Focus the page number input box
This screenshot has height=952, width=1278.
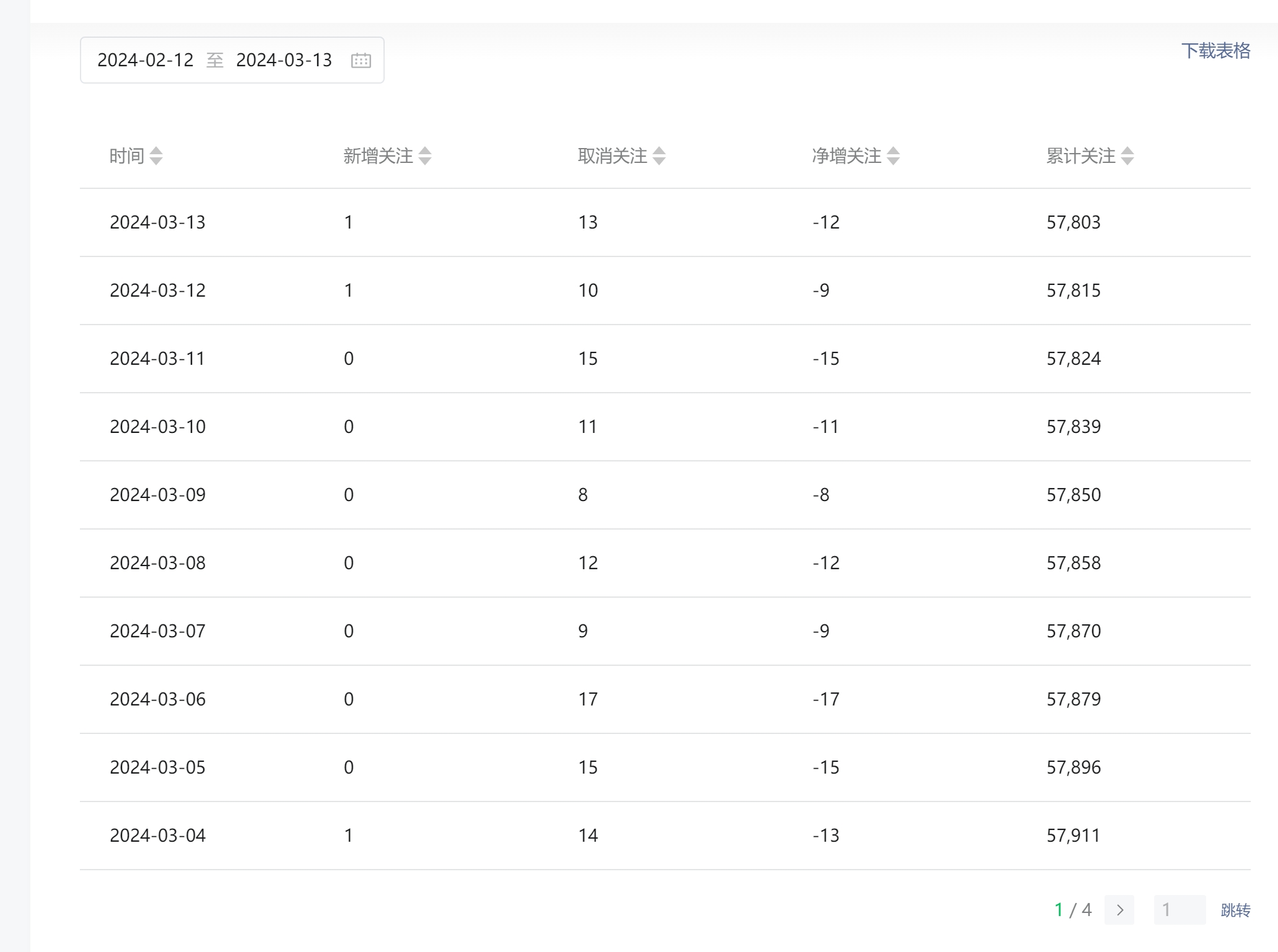[x=1179, y=910]
